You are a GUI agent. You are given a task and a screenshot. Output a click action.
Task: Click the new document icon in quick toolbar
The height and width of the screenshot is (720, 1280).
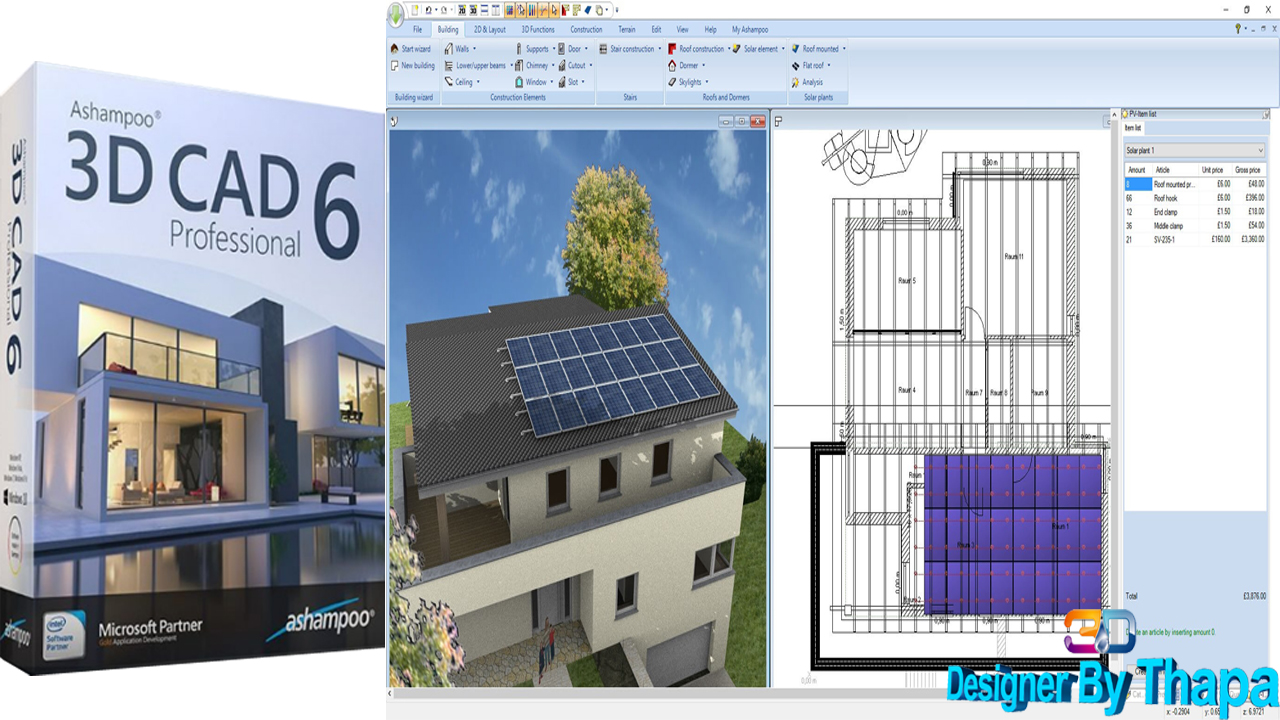pyautogui.click(x=415, y=10)
